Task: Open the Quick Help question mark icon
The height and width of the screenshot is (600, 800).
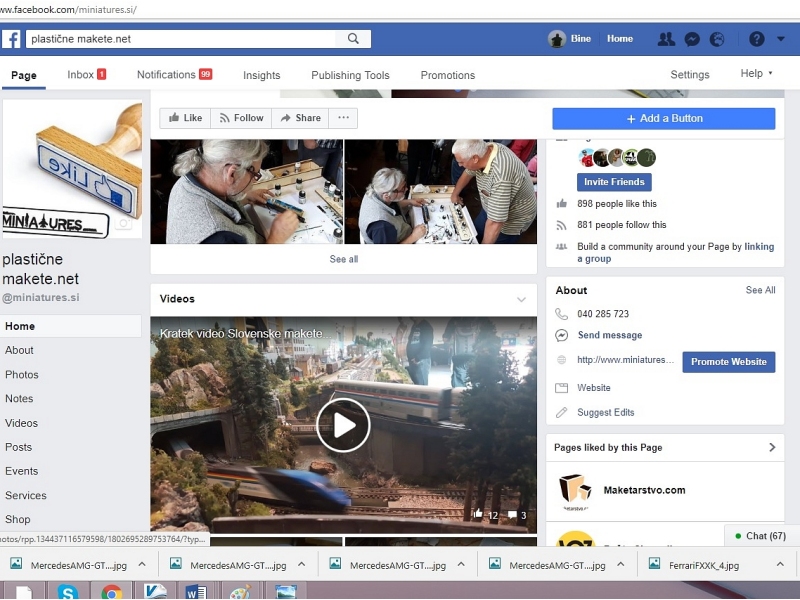Action: (x=757, y=39)
